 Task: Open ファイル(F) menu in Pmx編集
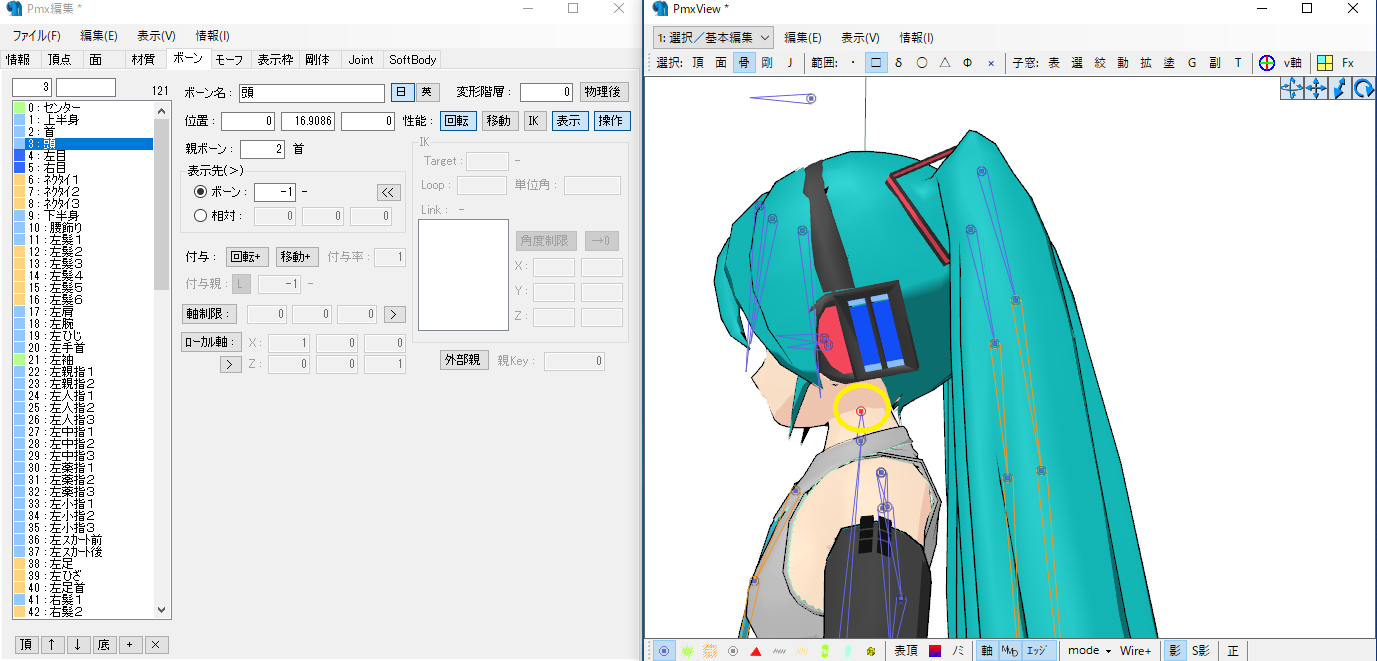(x=36, y=35)
